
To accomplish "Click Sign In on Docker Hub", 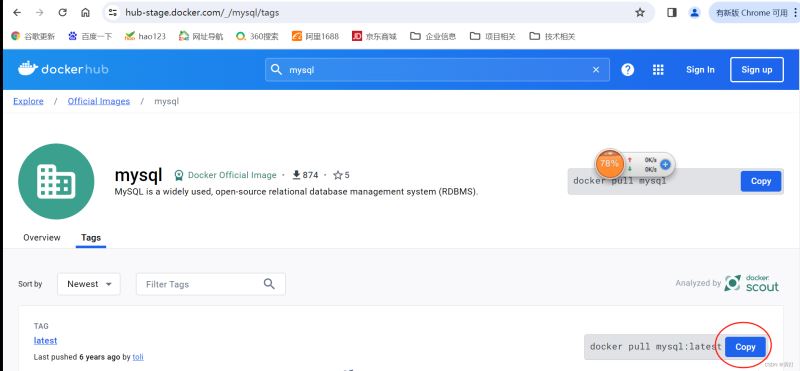I will coord(700,70).
